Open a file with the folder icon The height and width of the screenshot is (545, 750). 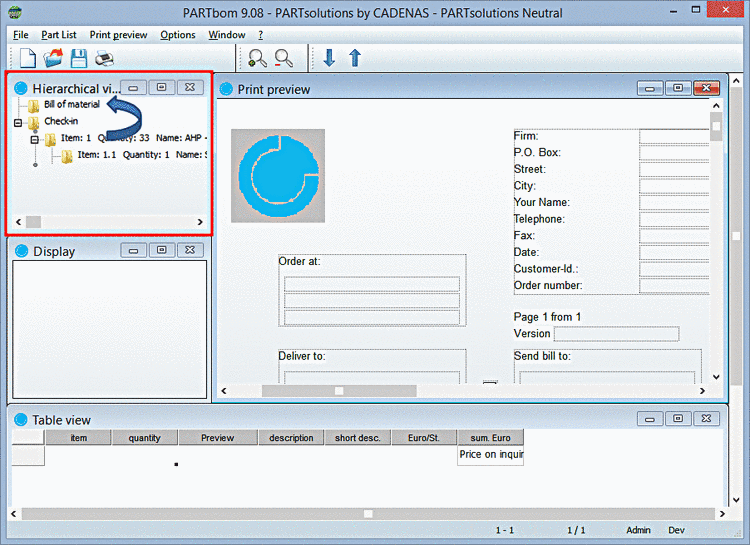(53, 58)
